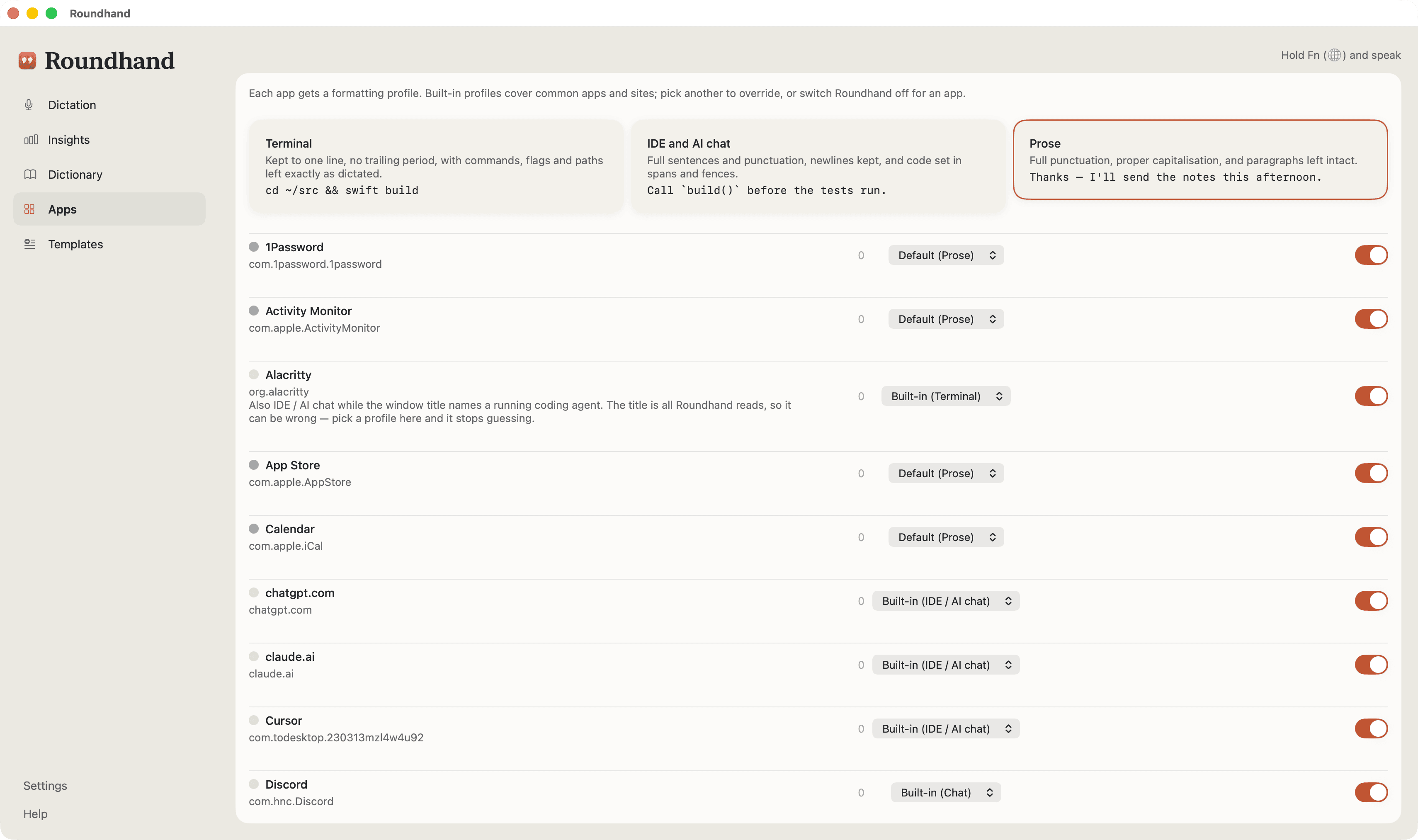Go to the Insights section
Image resolution: width=1418 pixels, height=840 pixels.
click(109, 140)
